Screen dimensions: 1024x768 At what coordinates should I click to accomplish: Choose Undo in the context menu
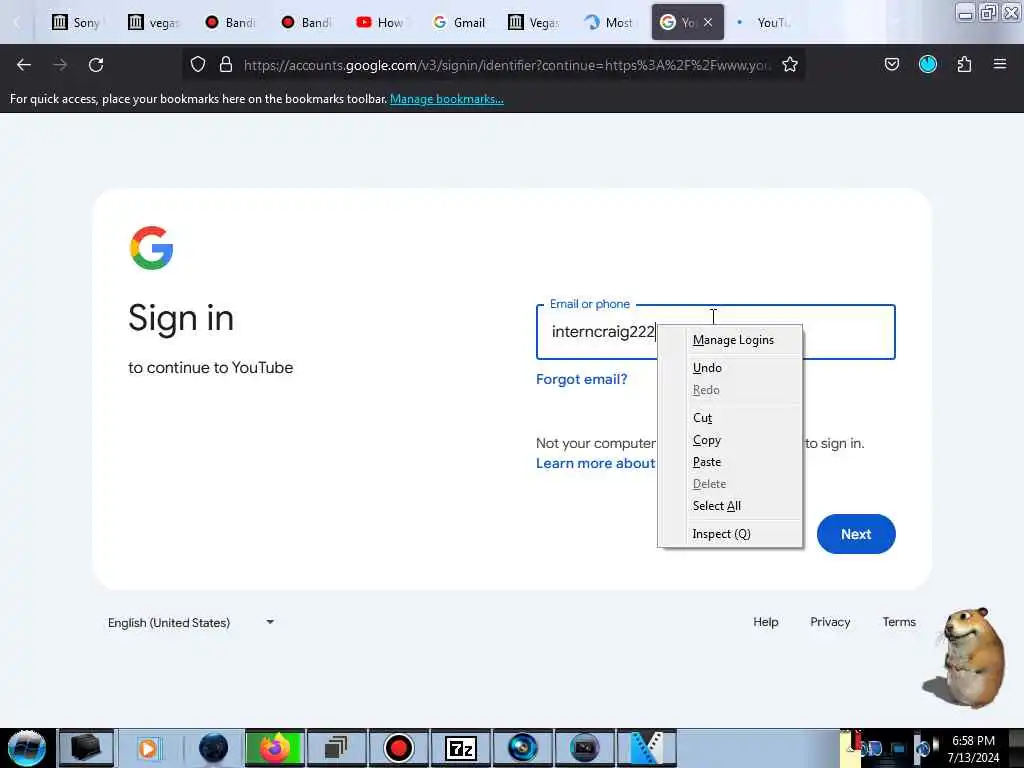[731, 368]
